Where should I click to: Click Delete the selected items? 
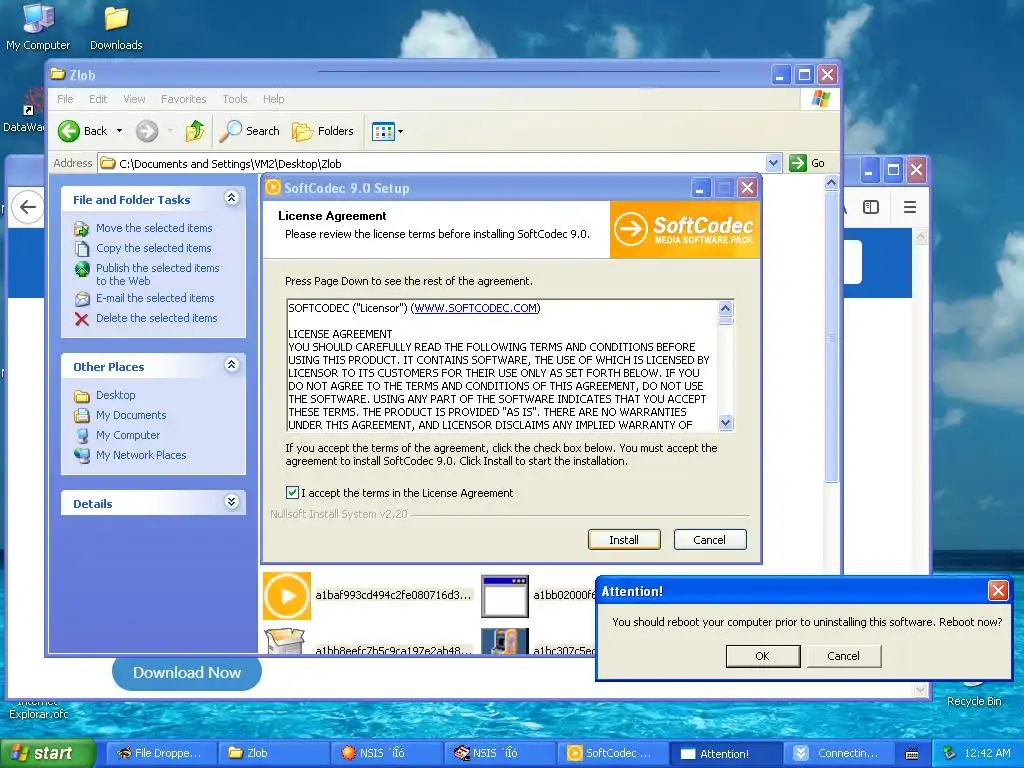pos(156,318)
